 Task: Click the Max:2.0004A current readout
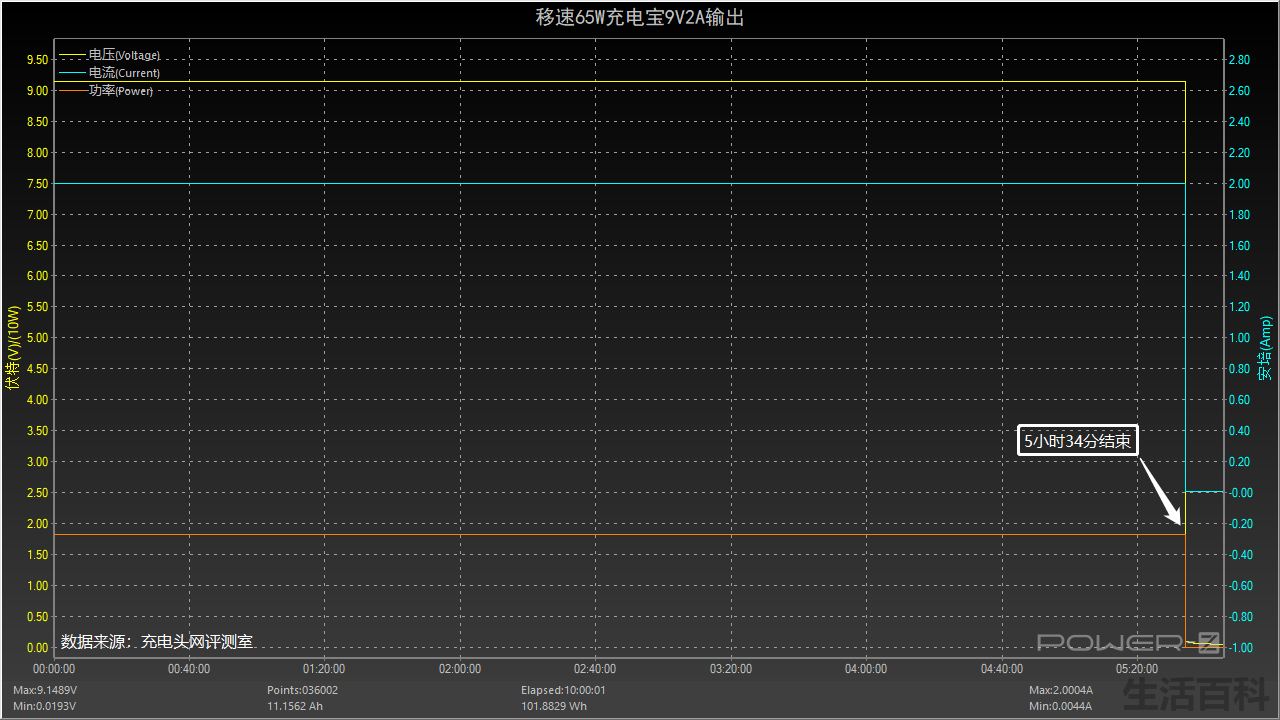1061,690
